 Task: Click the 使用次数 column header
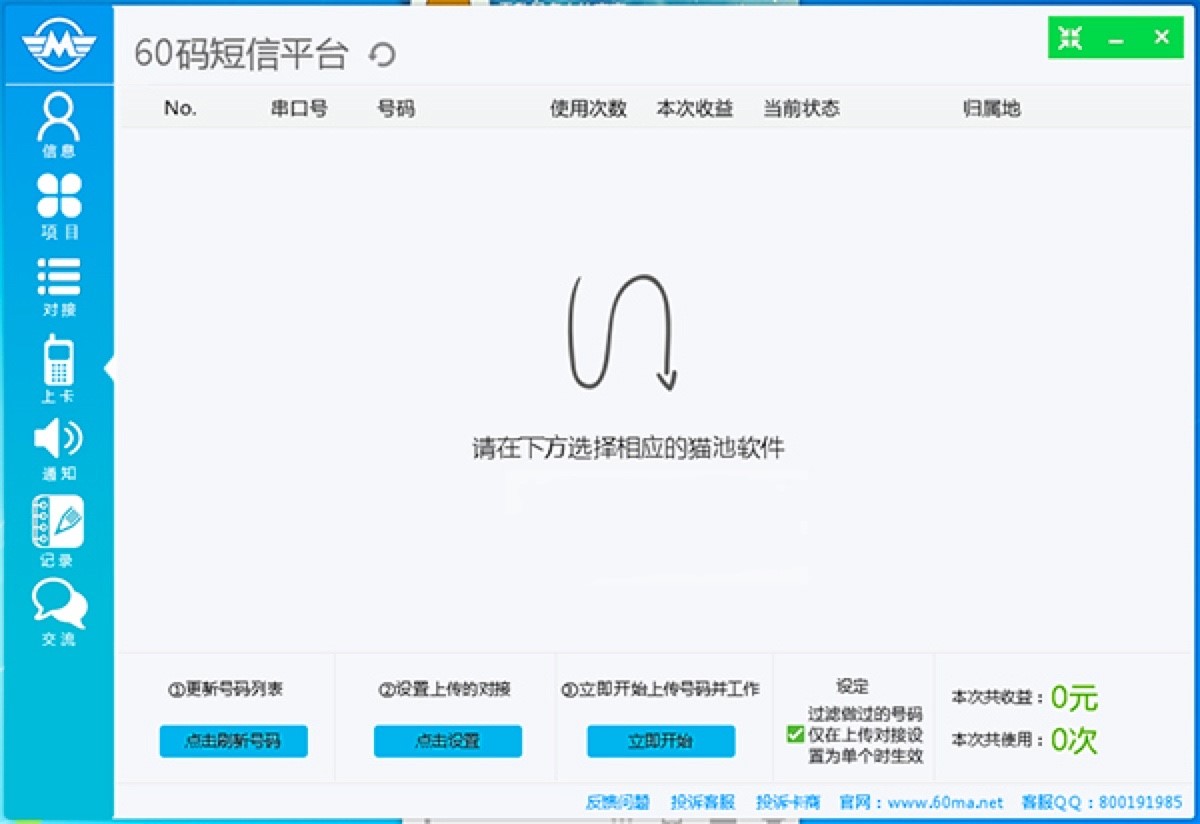tap(588, 109)
